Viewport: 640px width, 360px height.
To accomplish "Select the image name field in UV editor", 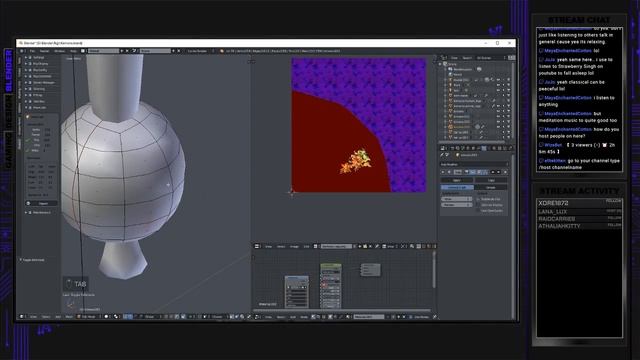I will [336, 246].
